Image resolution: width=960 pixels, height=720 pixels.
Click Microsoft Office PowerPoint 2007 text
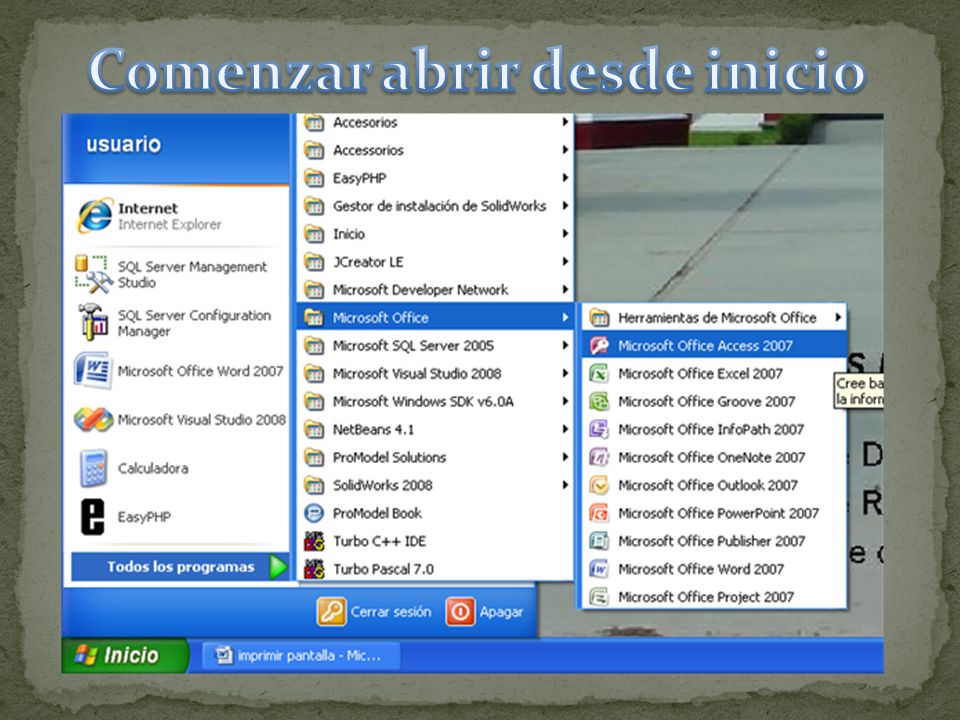click(718, 513)
